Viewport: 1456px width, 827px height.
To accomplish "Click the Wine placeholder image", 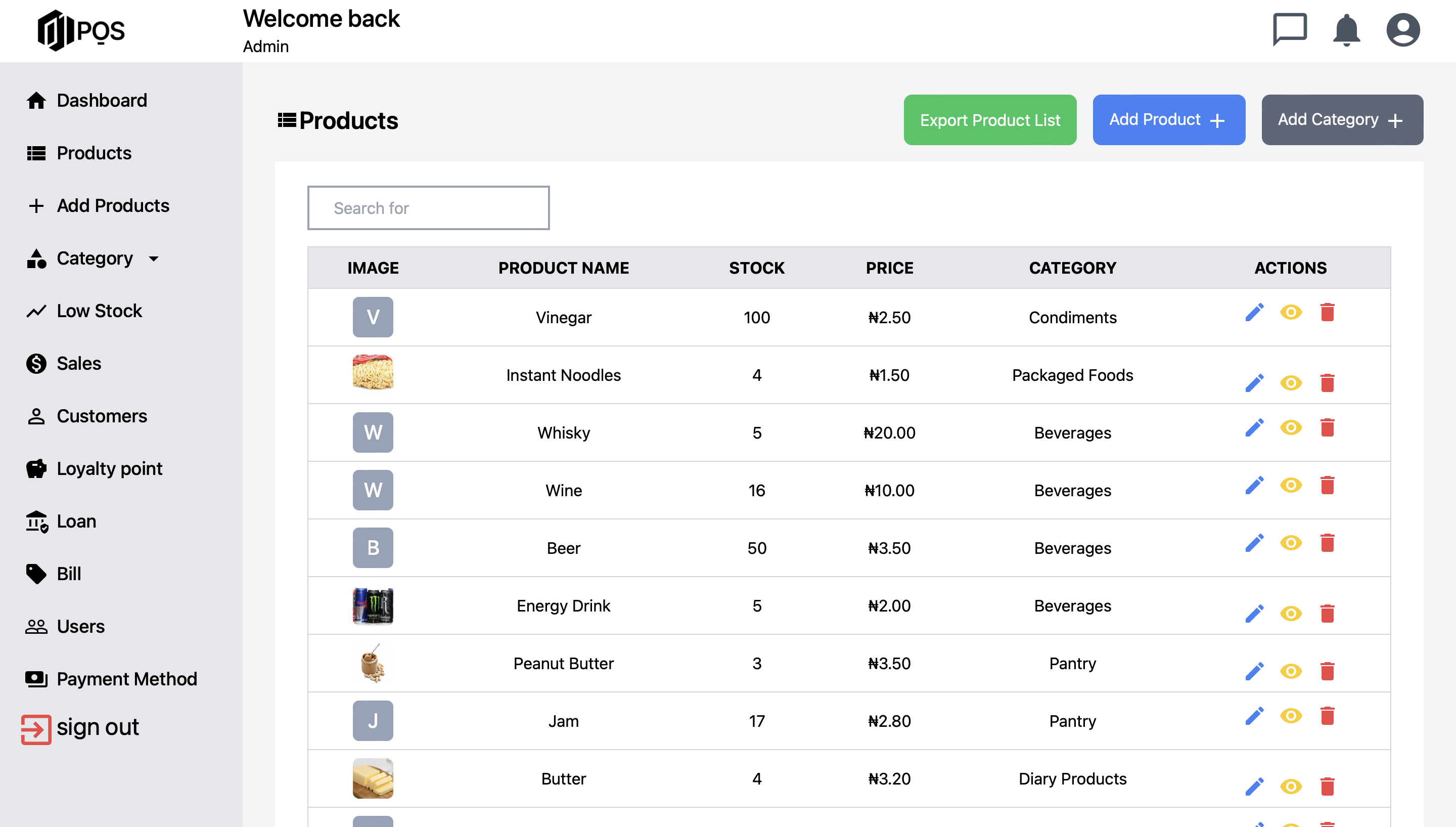I will [373, 490].
